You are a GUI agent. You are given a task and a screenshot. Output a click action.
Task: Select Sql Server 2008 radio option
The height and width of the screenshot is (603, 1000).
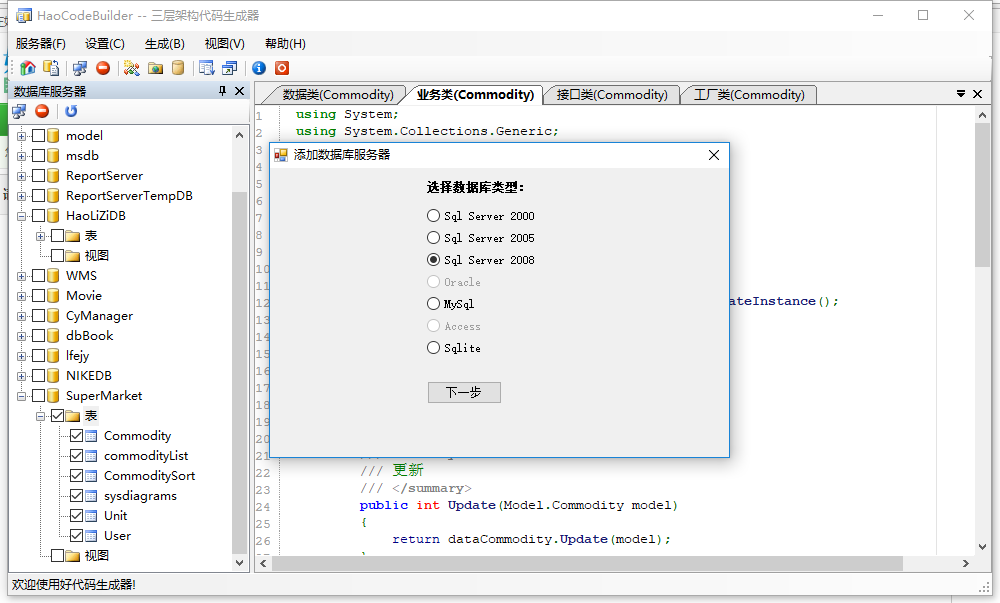click(481, 260)
